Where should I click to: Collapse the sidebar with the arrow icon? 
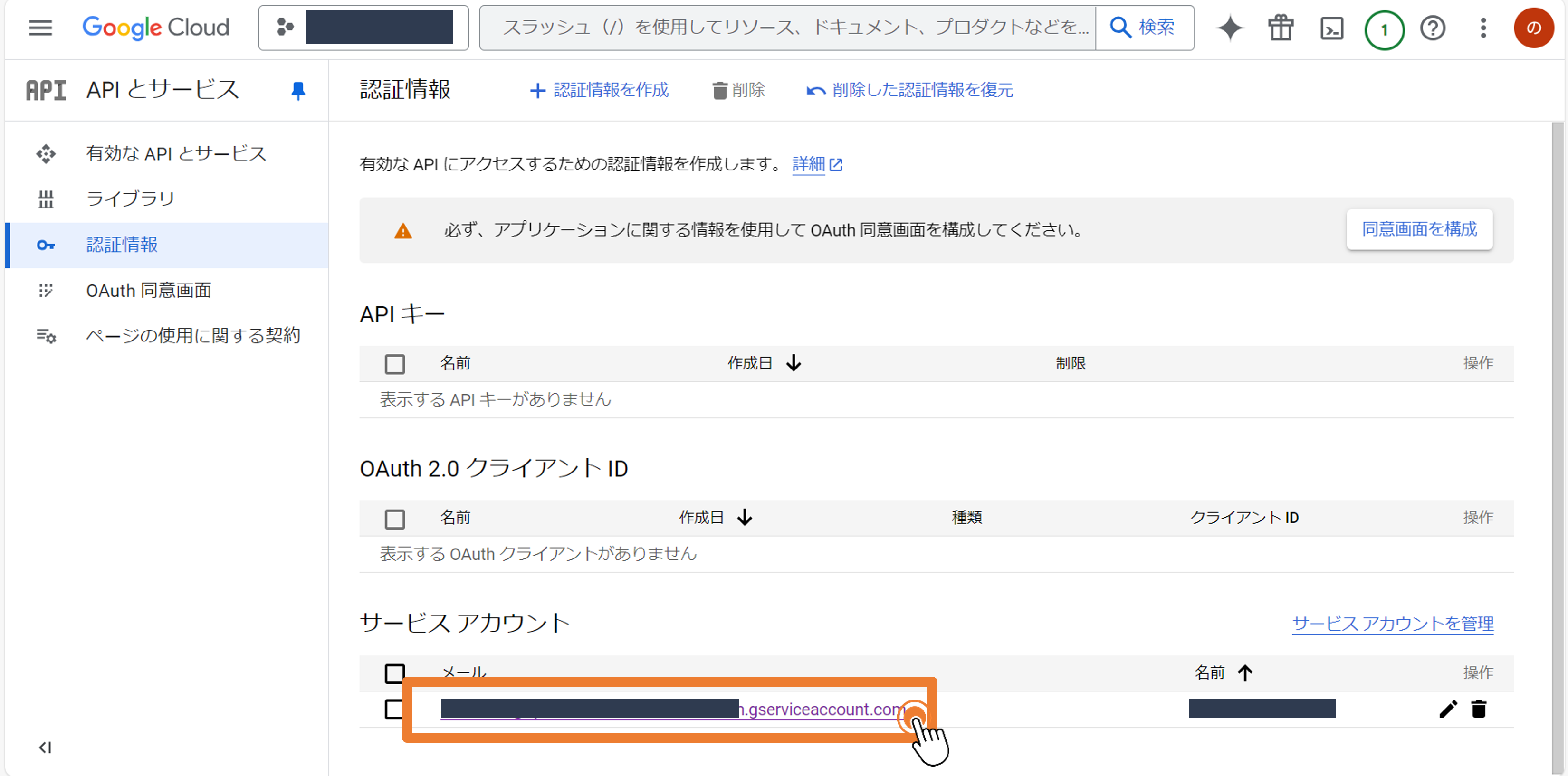pos(46,748)
